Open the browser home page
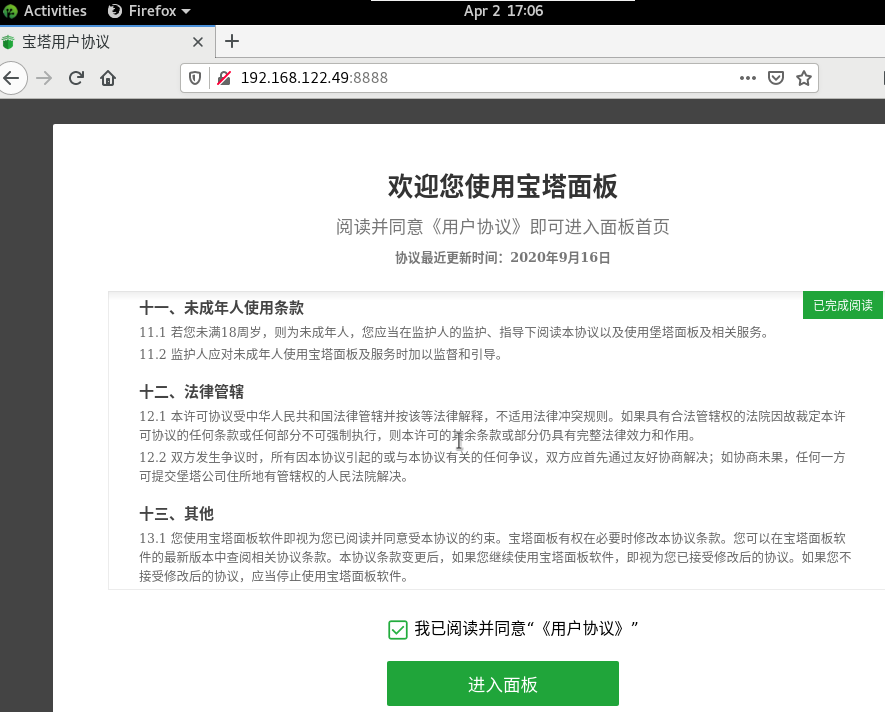 tap(108, 78)
